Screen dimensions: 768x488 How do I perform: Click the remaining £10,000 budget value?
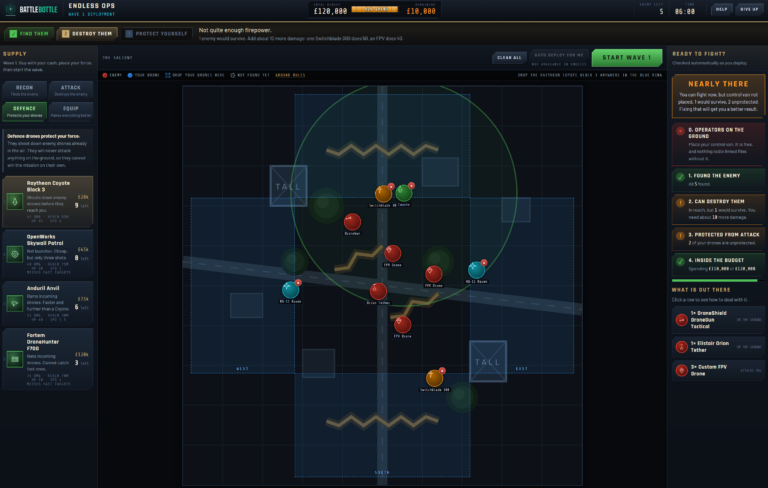coord(421,11)
